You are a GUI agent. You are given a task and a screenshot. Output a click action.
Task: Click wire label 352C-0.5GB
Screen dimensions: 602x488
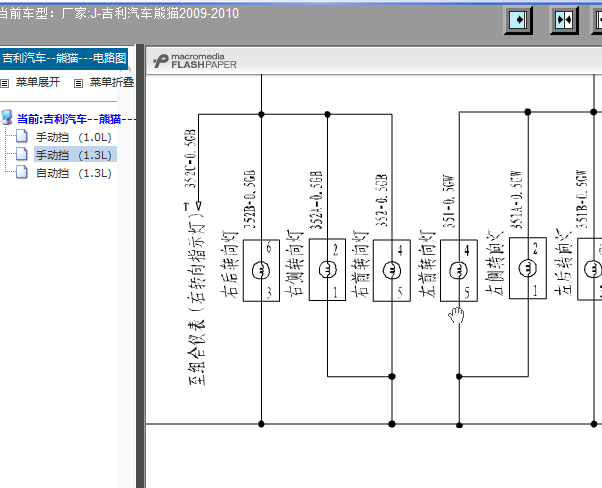pyautogui.click(x=190, y=158)
